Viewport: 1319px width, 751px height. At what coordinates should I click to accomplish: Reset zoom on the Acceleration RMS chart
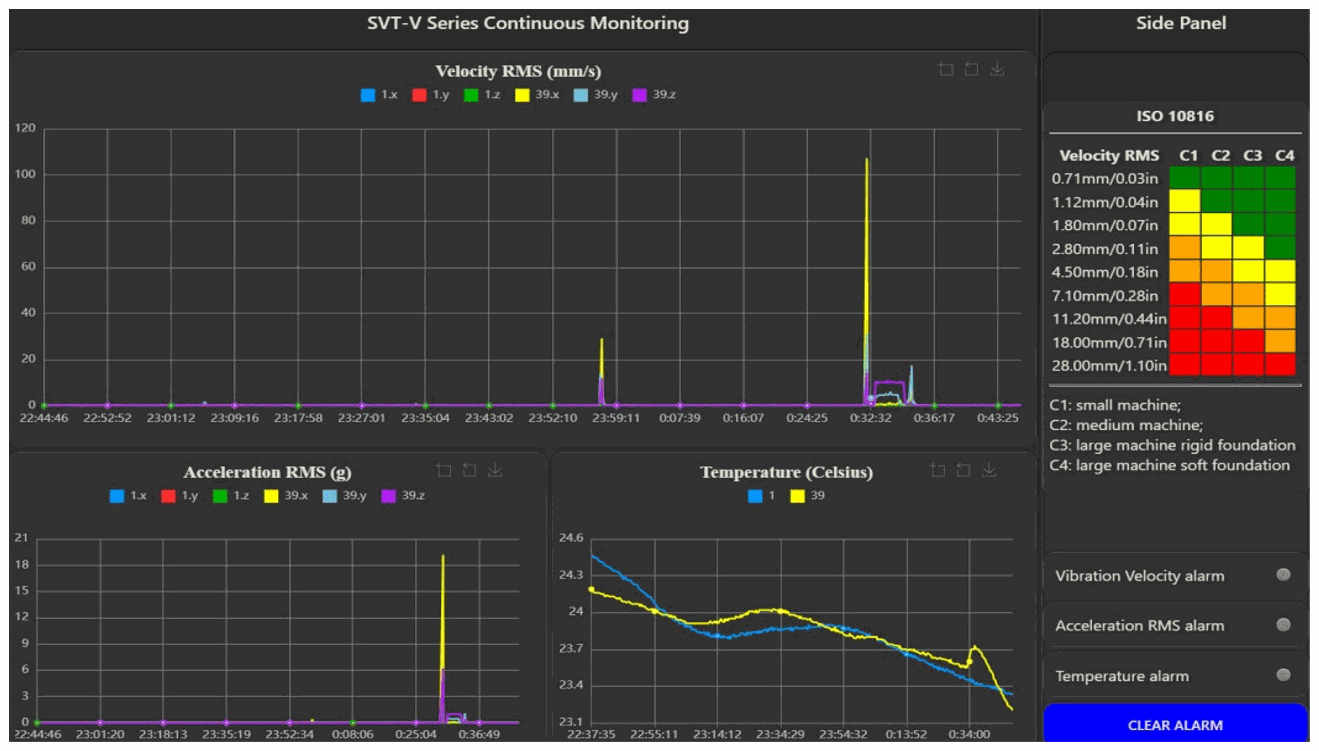tap(469, 471)
